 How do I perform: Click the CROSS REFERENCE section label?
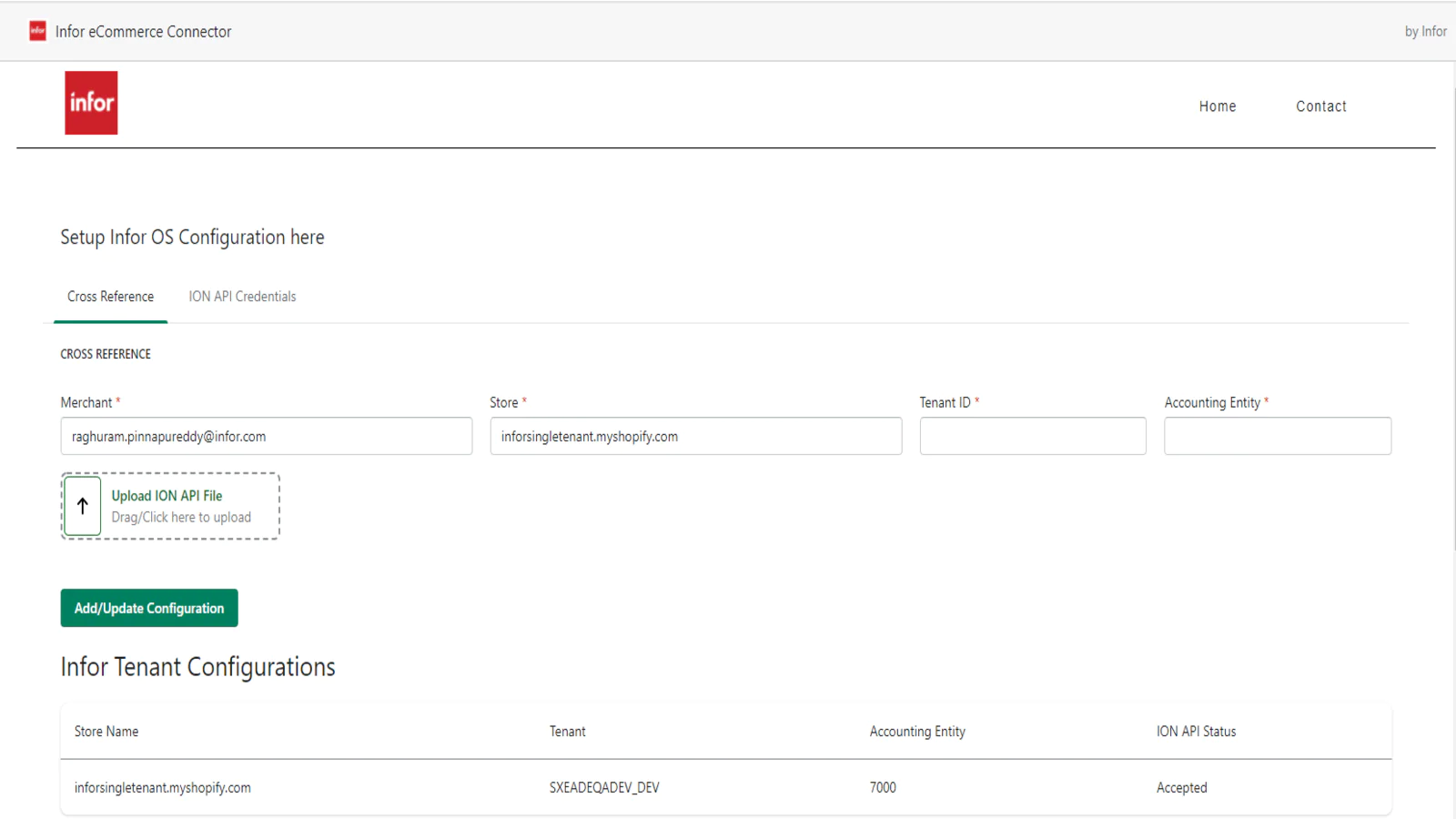tap(106, 354)
